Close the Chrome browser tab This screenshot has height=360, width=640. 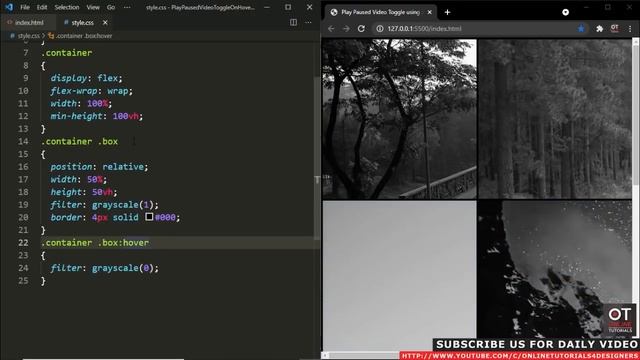coord(429,12)
